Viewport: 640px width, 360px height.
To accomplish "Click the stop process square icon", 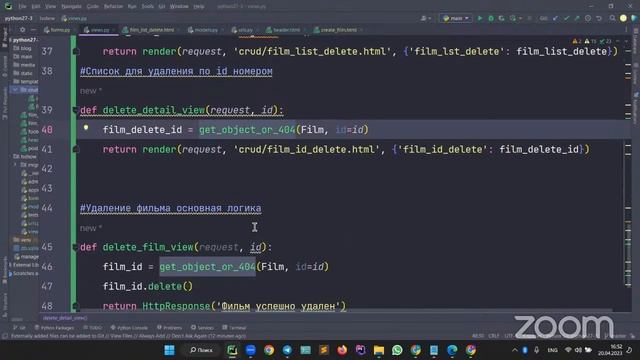I will click(x=530, y=18).
